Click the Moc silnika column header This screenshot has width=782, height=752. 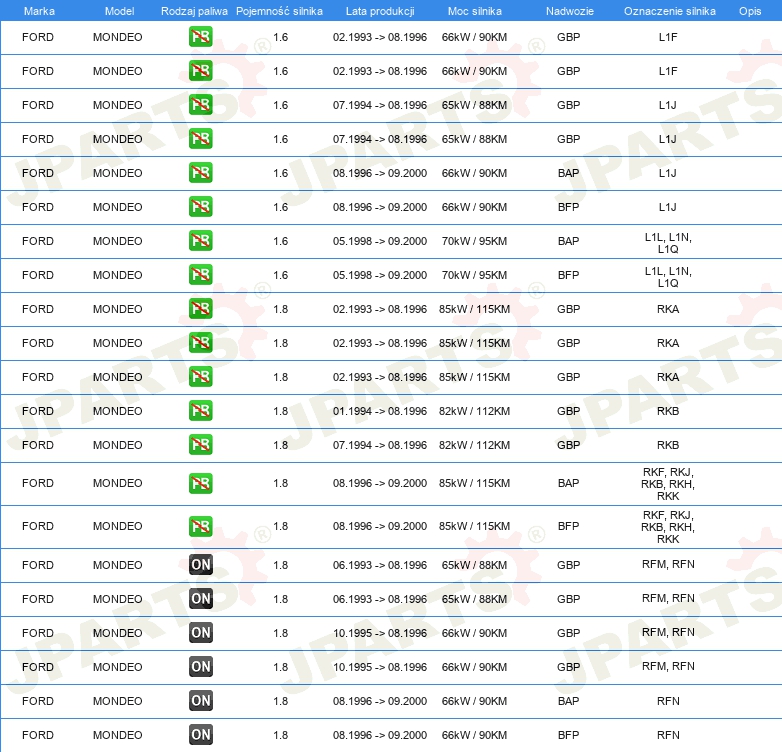(474, 11)
